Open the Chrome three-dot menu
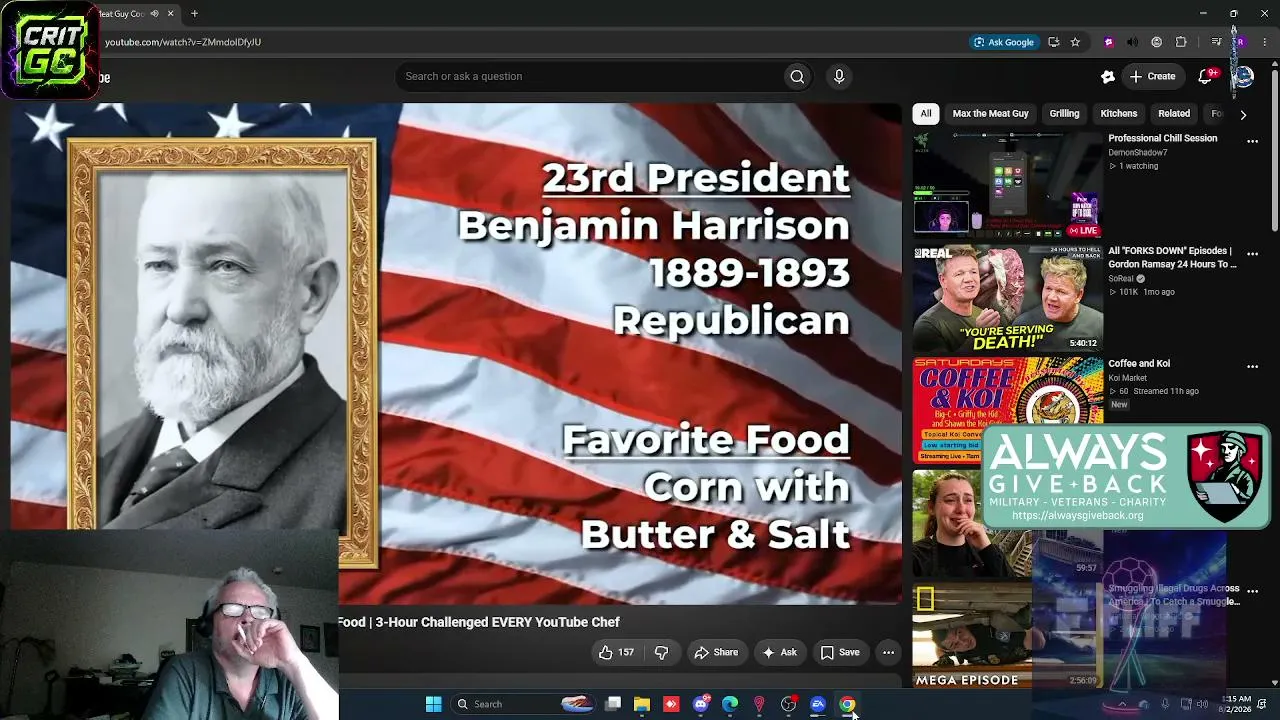Screen dimensions: 1280x720 click(1265, 42)
